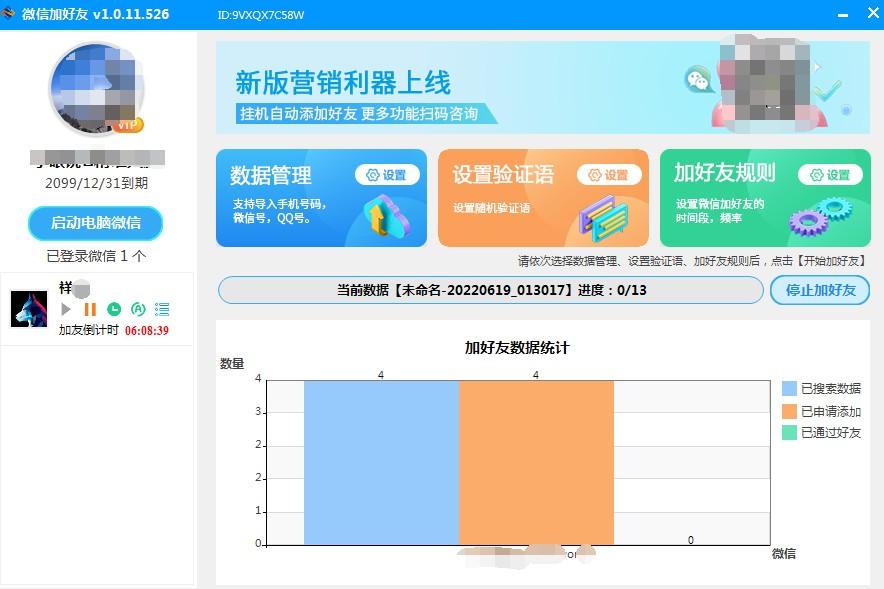
Task: Click the ID:9VXQX7C58W text in title bar
Action: tap(260, 15)
